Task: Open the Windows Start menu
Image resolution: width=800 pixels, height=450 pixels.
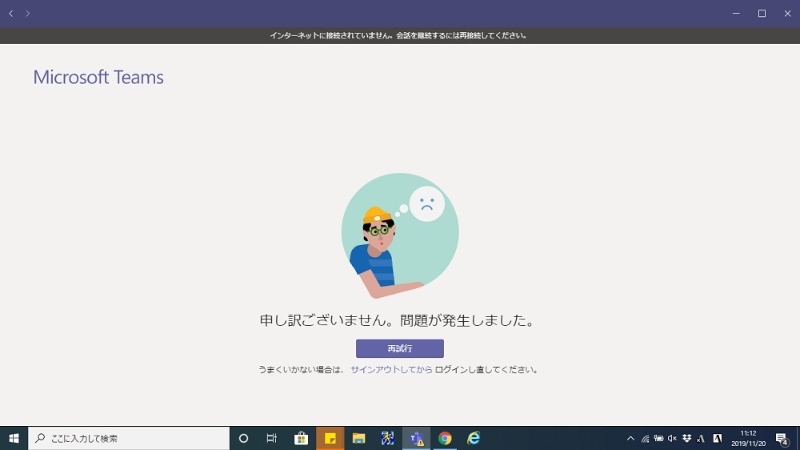Action: 14,438
